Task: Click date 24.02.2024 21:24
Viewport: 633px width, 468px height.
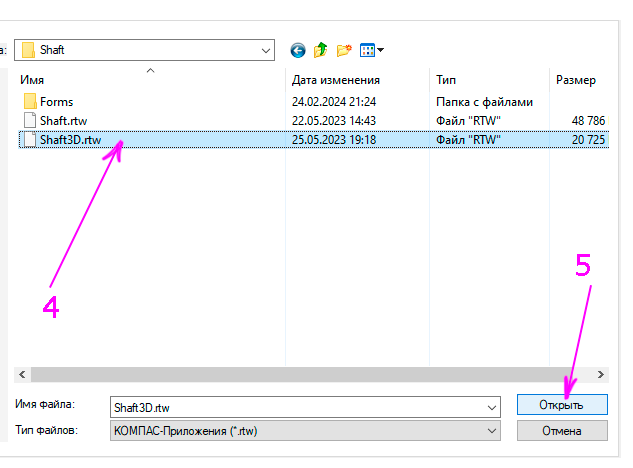Action: tap(334, 102)
